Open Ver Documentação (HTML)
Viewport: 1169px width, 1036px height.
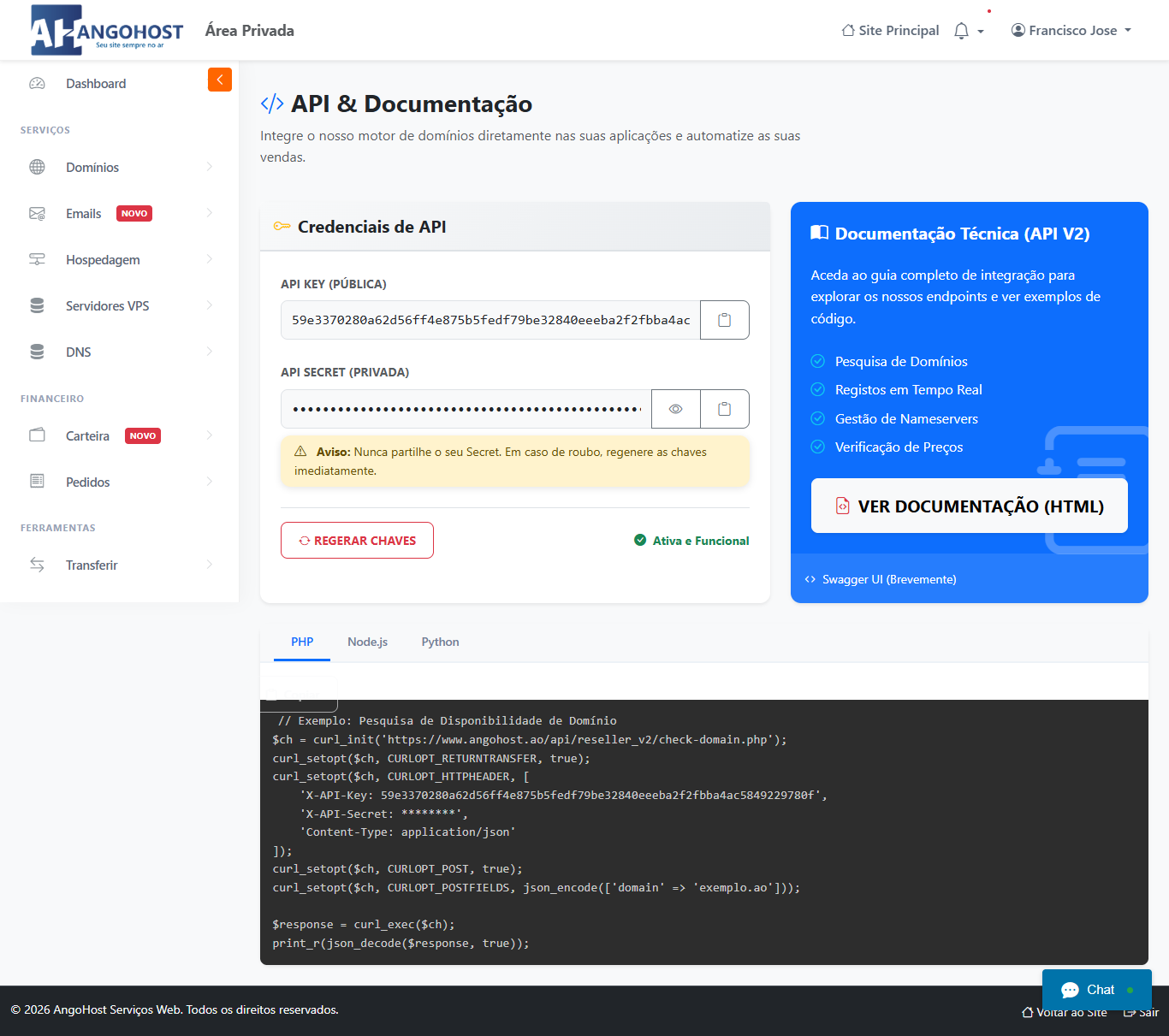tap(969, 506)
